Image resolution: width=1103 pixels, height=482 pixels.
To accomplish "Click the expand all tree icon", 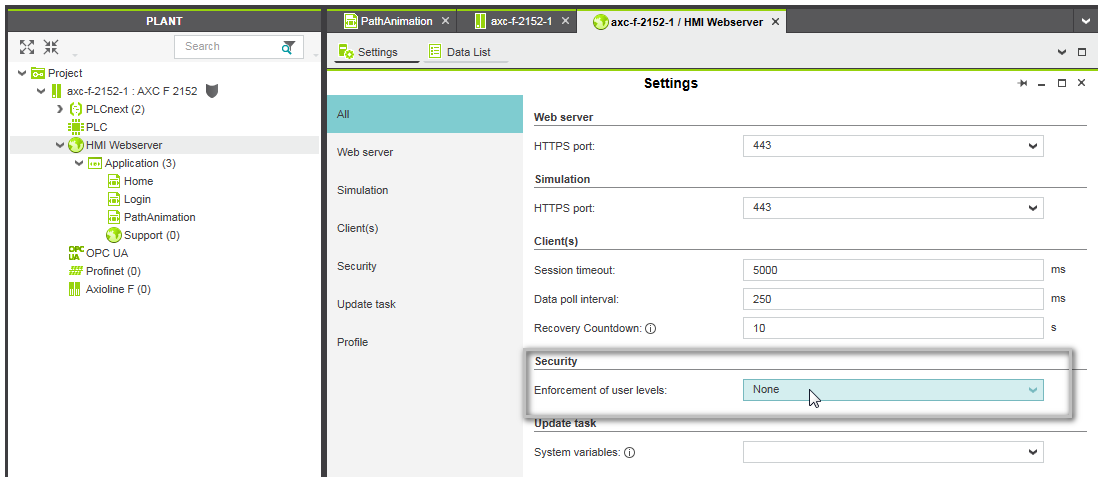I will coord(27,47).
